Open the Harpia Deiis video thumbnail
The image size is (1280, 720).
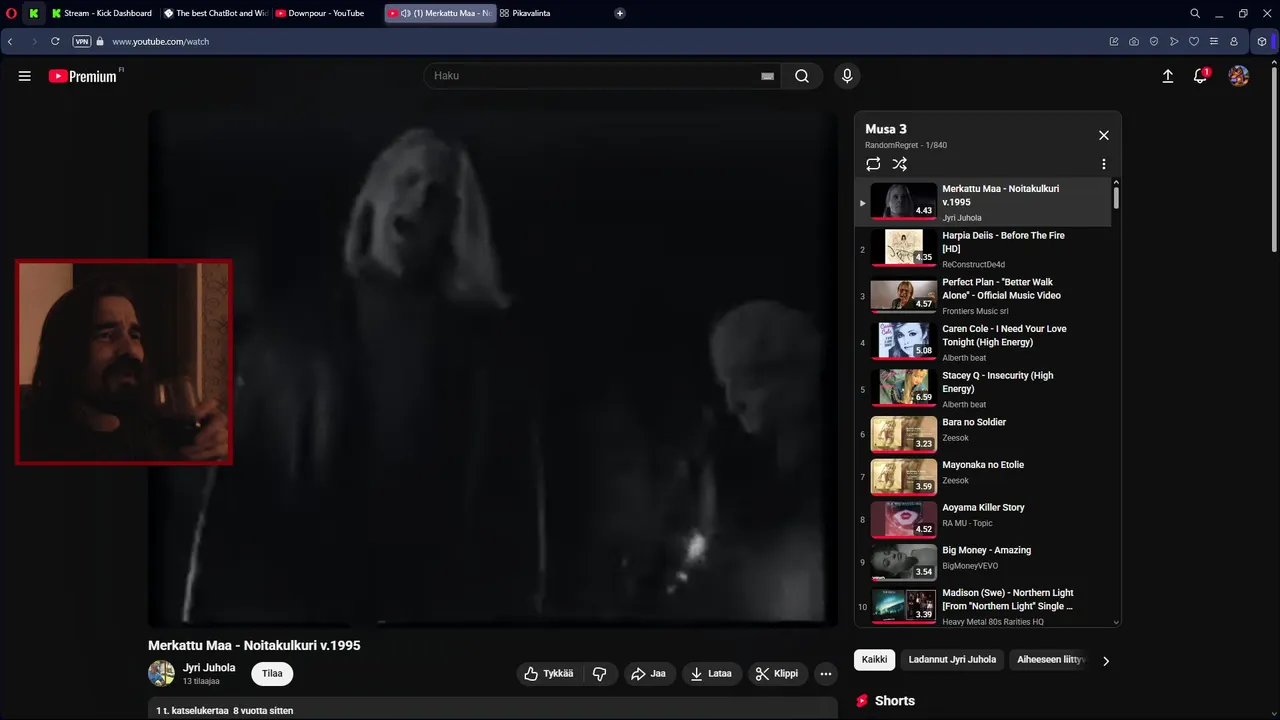904,247
